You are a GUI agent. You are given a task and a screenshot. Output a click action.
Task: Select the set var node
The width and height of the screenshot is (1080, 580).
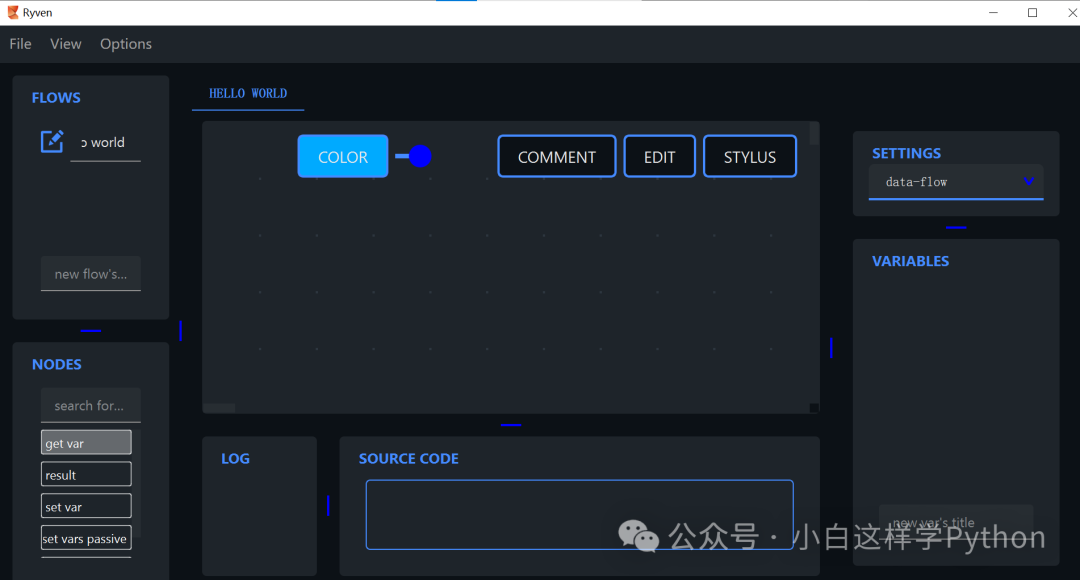(86, 506)
